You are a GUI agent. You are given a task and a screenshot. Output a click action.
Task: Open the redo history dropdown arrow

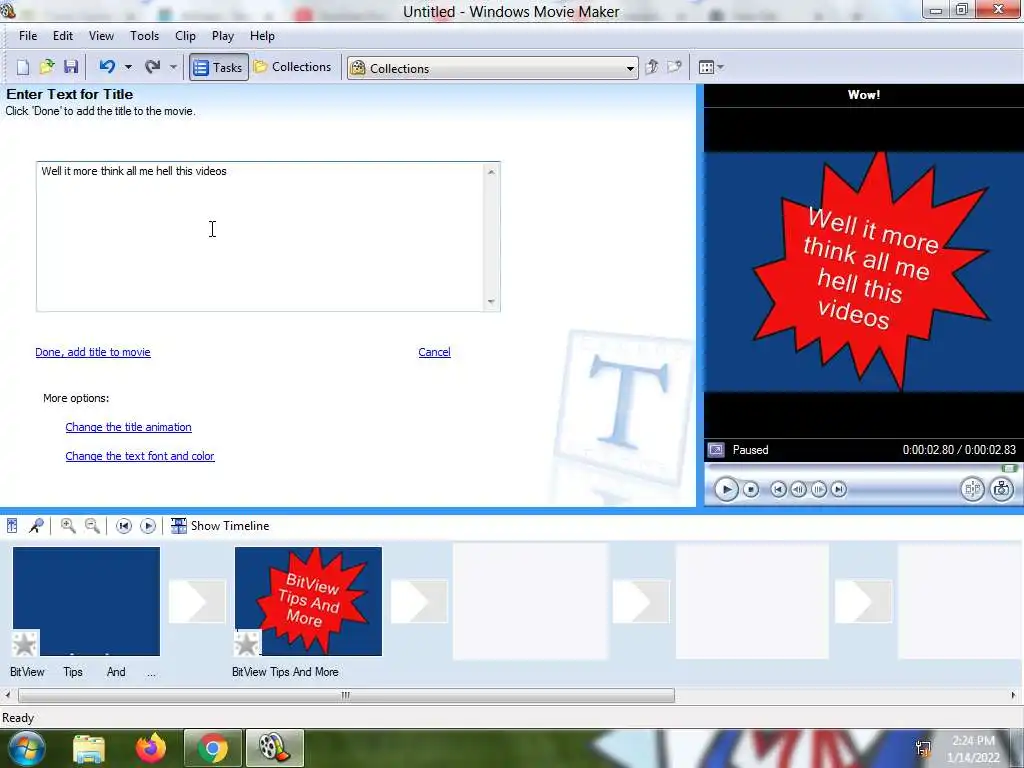point(173,67)
